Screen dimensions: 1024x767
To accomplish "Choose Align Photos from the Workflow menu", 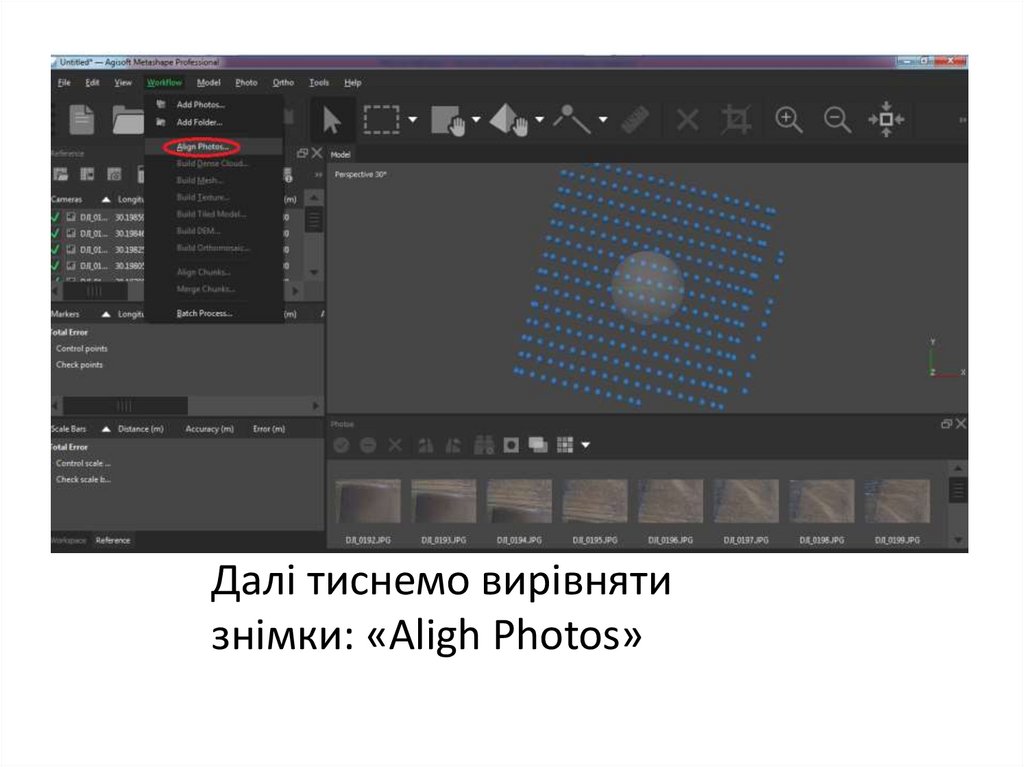I will point(200,147).
